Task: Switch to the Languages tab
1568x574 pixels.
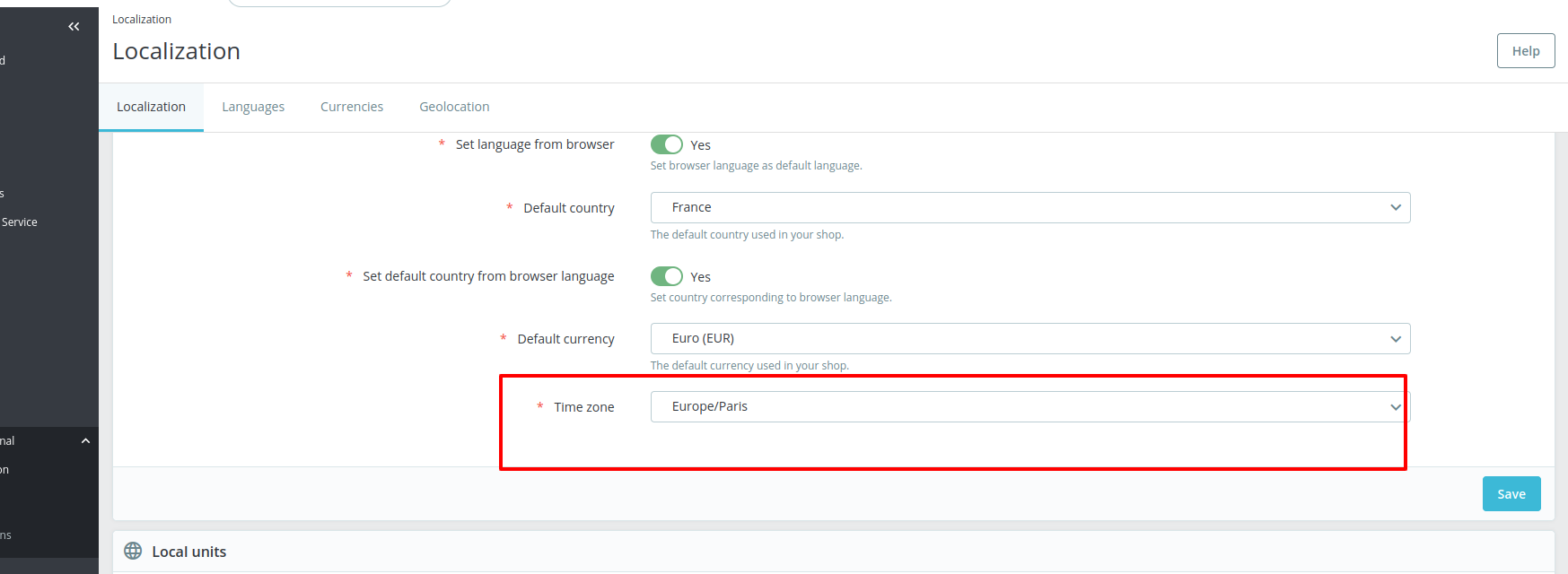Action: [253, 107]
